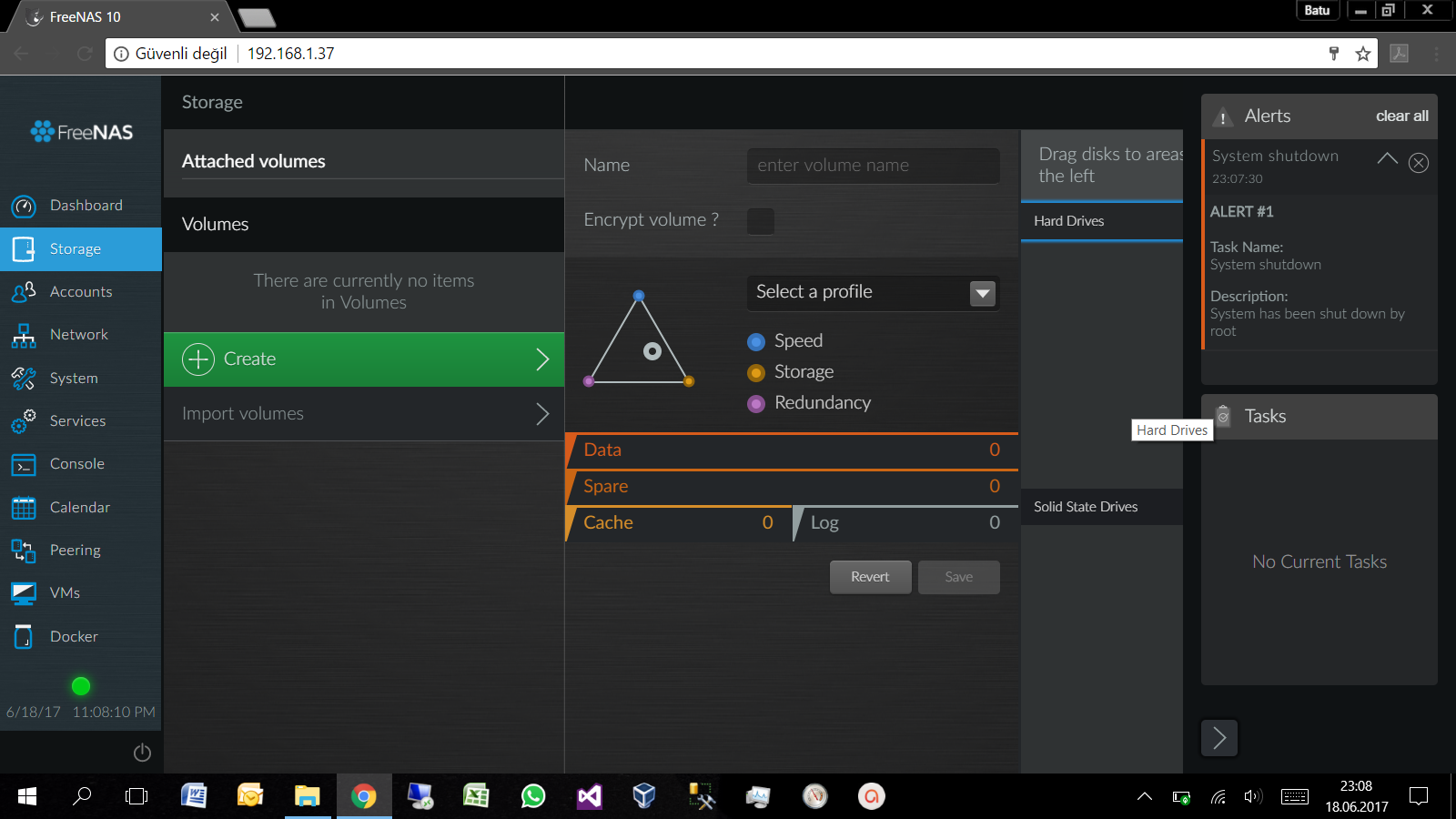Click clear all in Alerts

point(1402,116)
